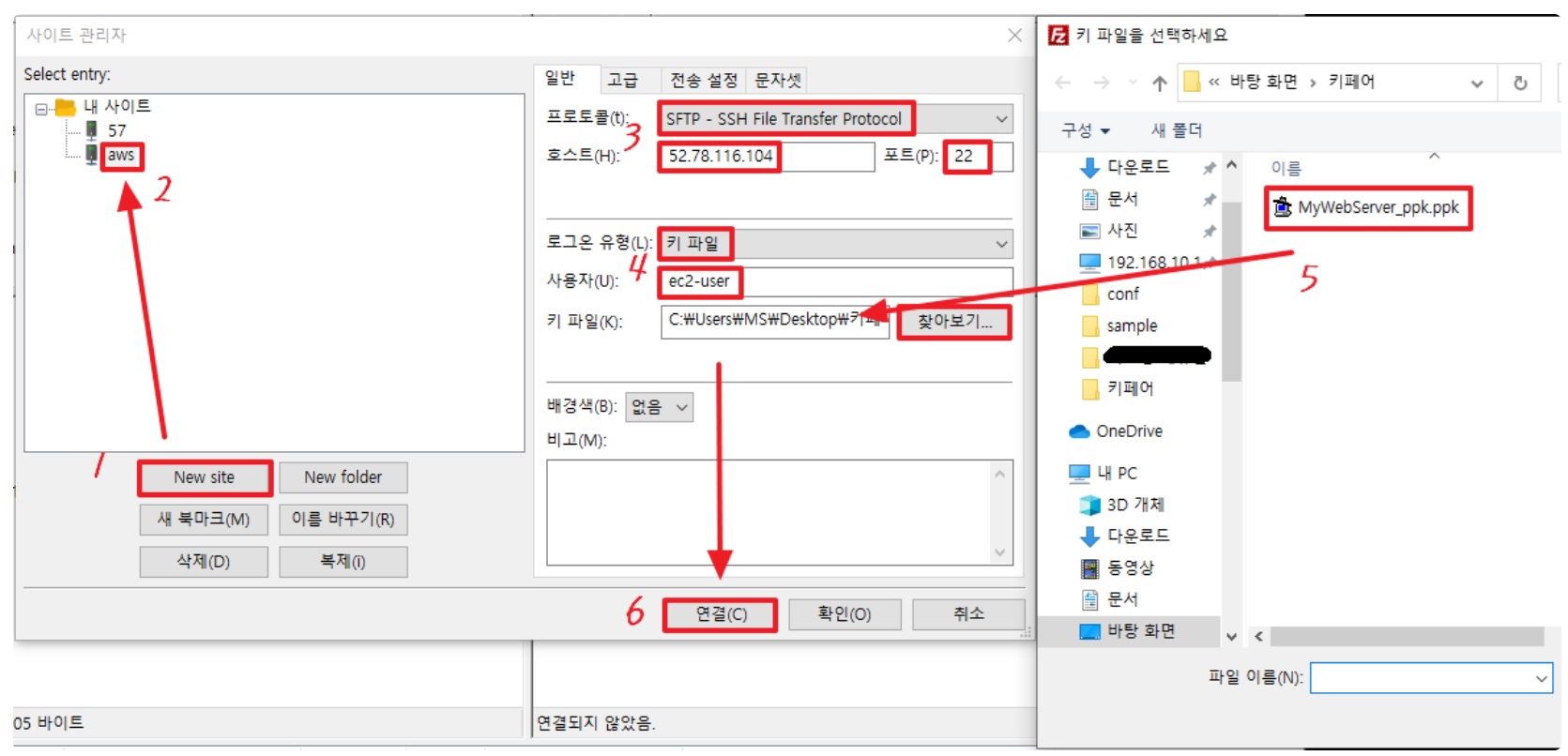Click 연결(C) connect button
This screenshot has height=756, width=1568.
click(x=721, y=614)
